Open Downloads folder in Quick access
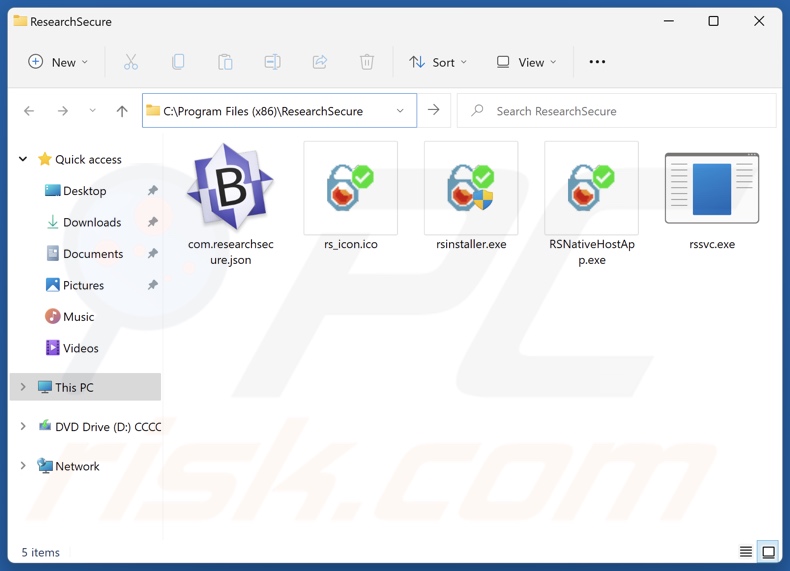The image size is (790, 571). pyautogui.click(x=92, y=222)
